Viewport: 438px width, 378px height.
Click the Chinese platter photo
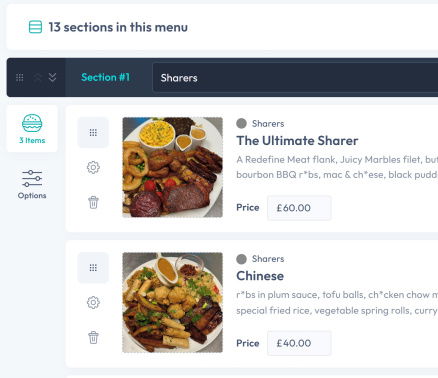click(x=173, y=303)
